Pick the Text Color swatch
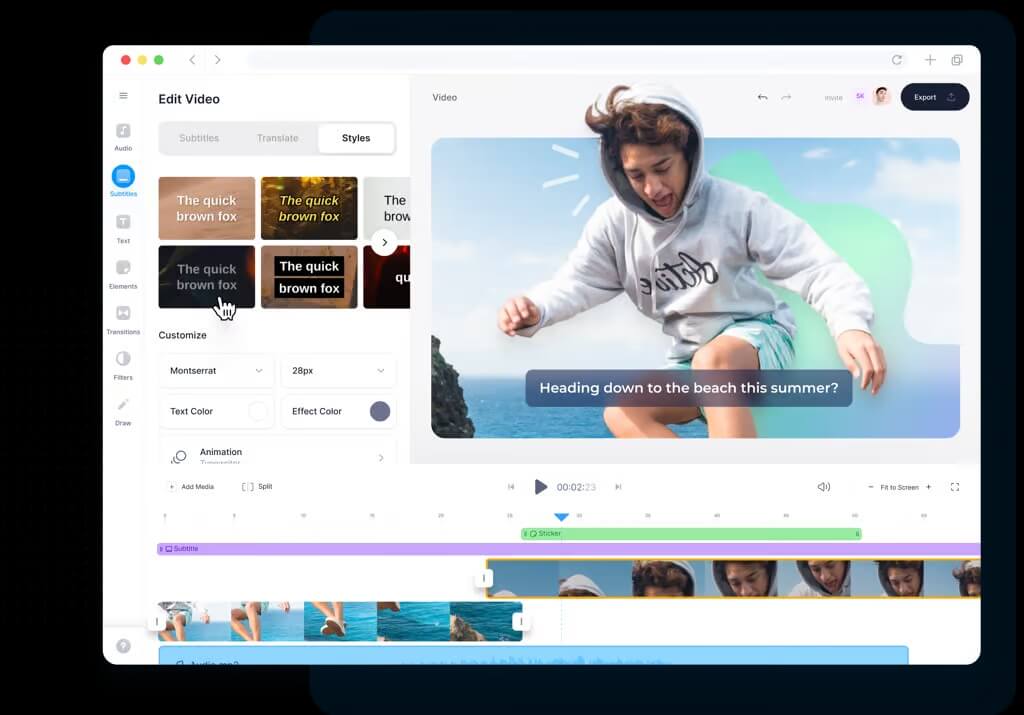This screenshot has height=715, width=1024. click(x=258, y=411)
